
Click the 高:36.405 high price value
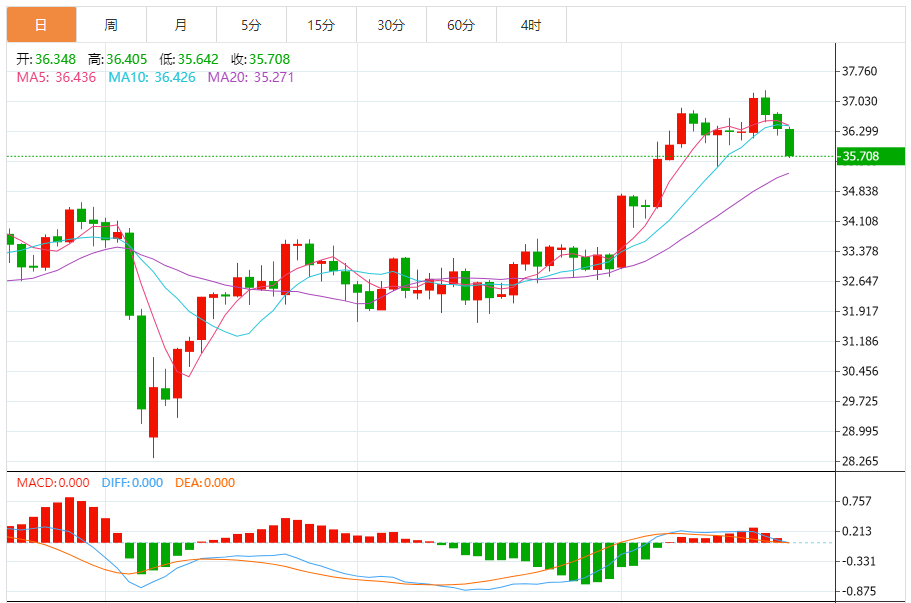pyautogui.click(x=118, y=59)
